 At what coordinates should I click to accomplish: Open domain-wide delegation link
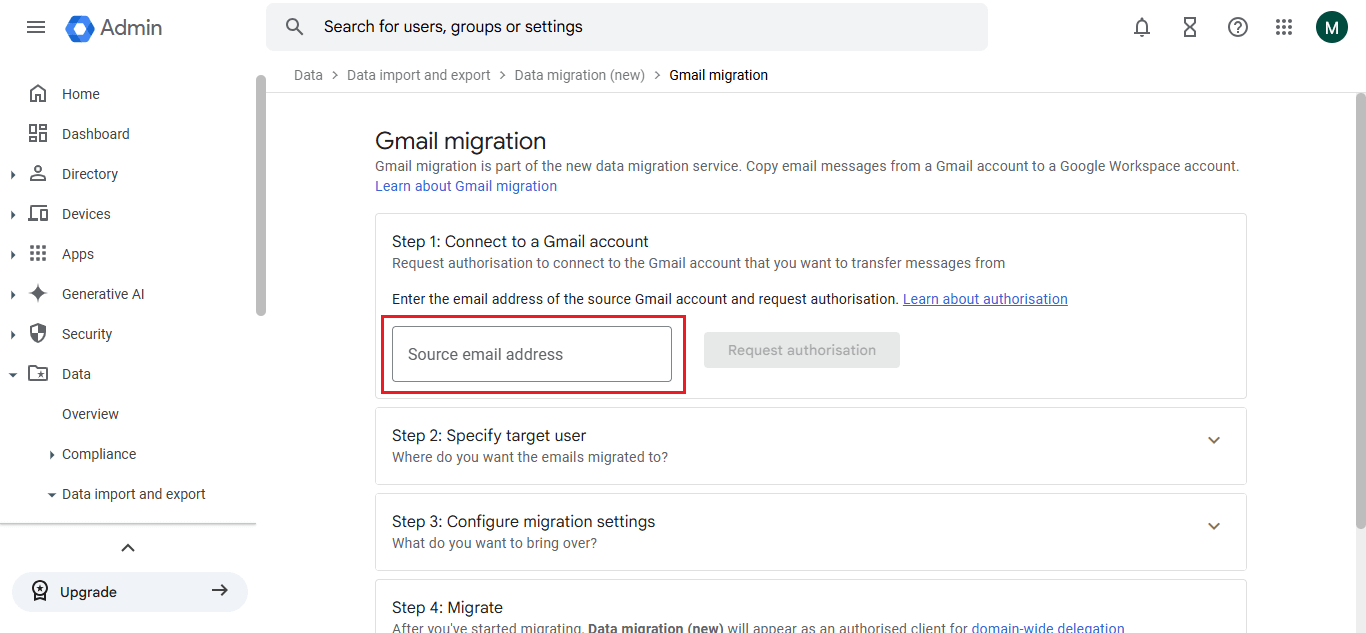pyautogui.click(x=1048, y=628)
